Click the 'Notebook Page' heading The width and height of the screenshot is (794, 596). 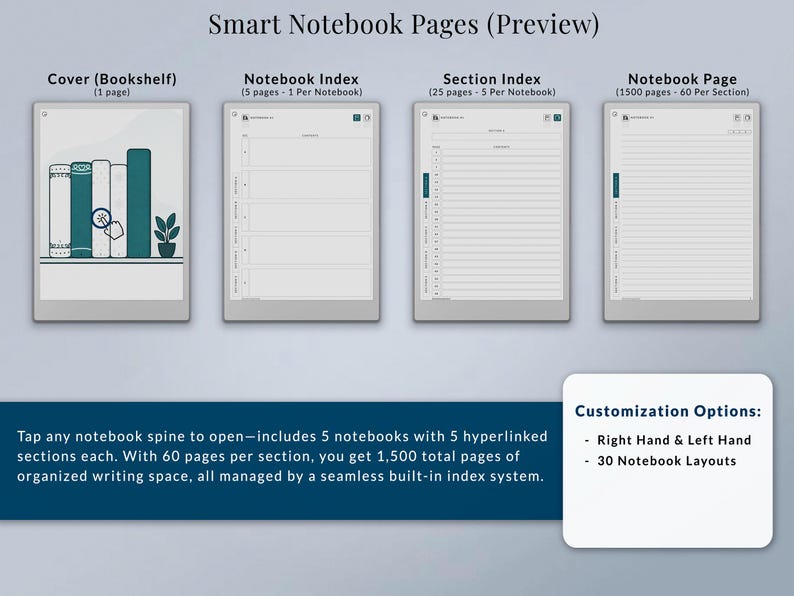[682, 79]
